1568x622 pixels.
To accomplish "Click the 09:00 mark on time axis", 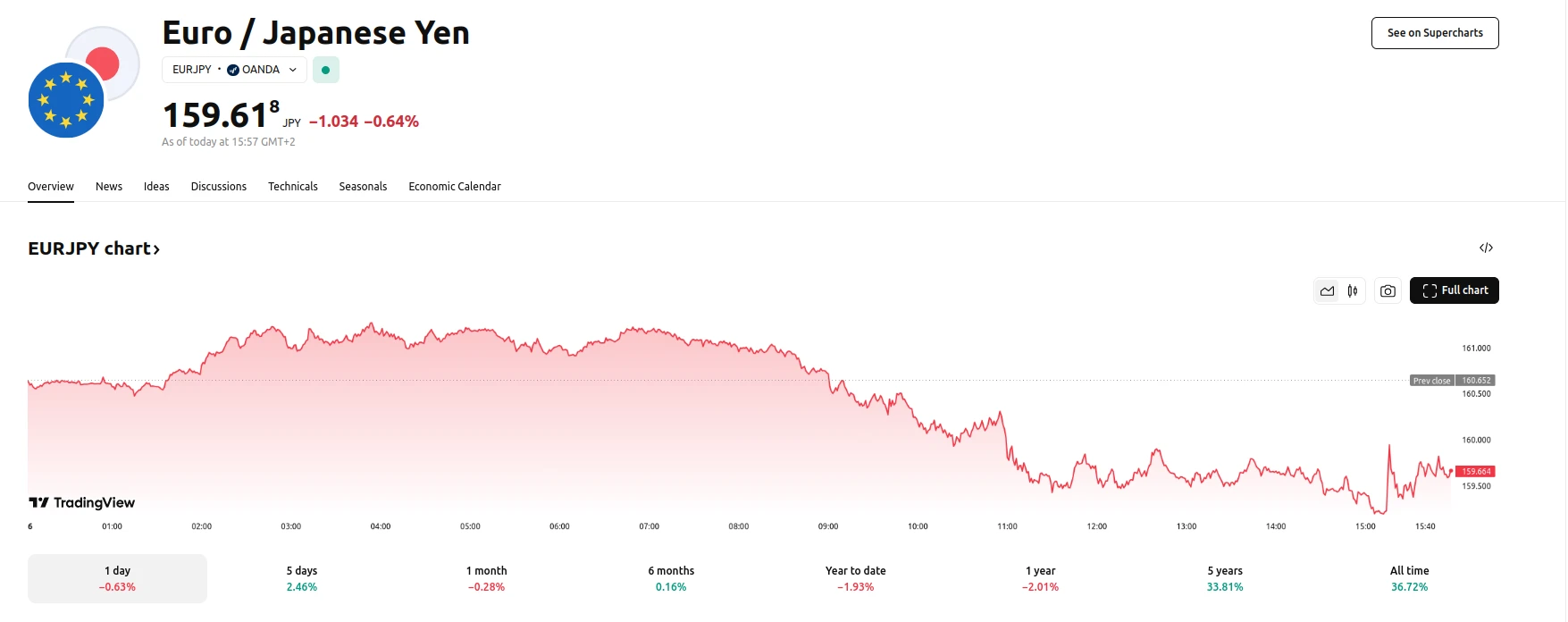I will 828,526.
